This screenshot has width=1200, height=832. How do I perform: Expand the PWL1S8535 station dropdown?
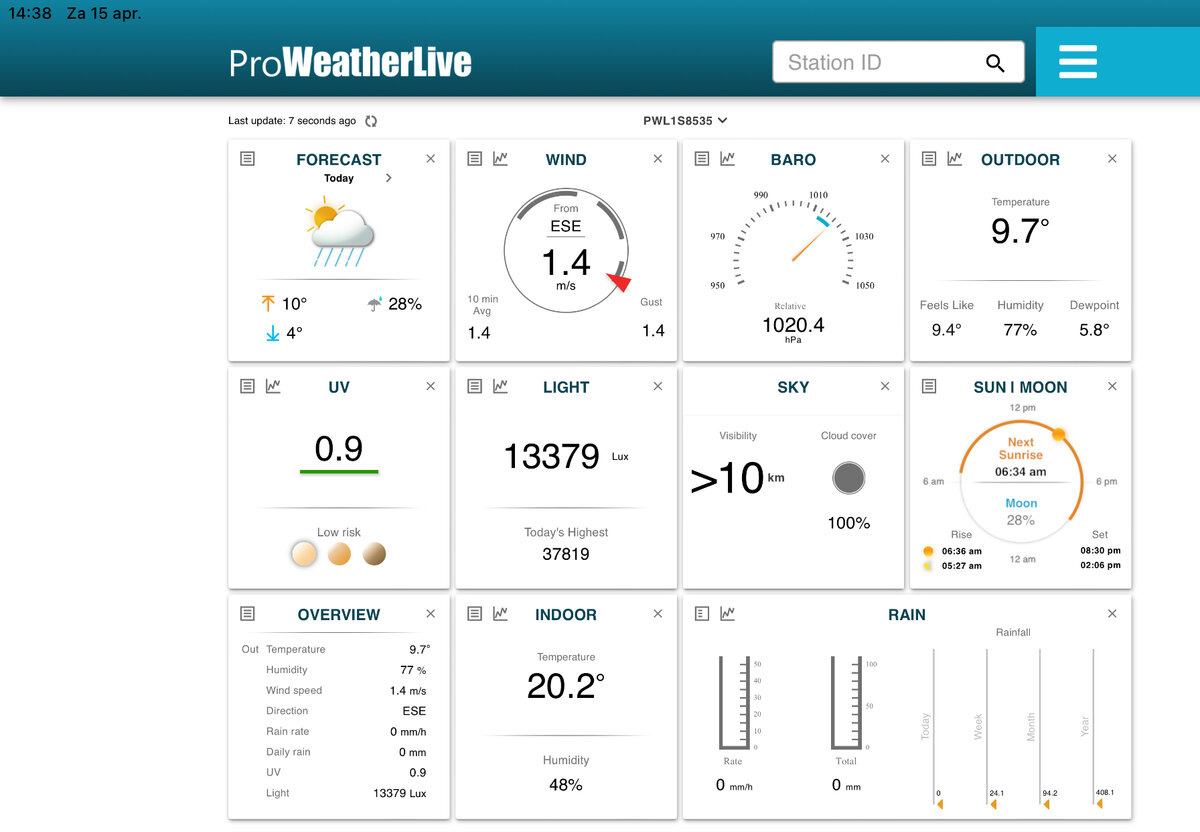click(685, 121)
